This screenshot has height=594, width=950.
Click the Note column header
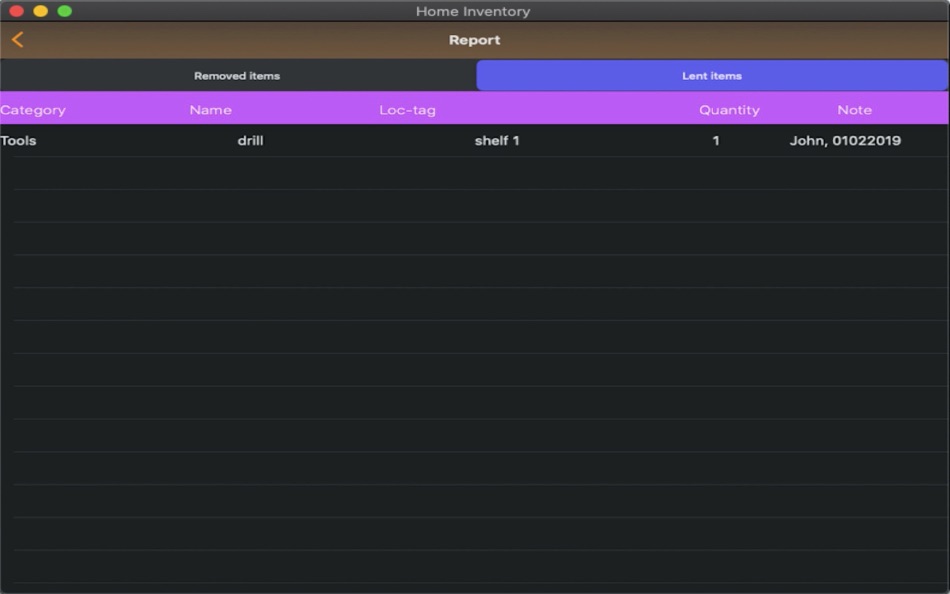(x=854, y=109)
